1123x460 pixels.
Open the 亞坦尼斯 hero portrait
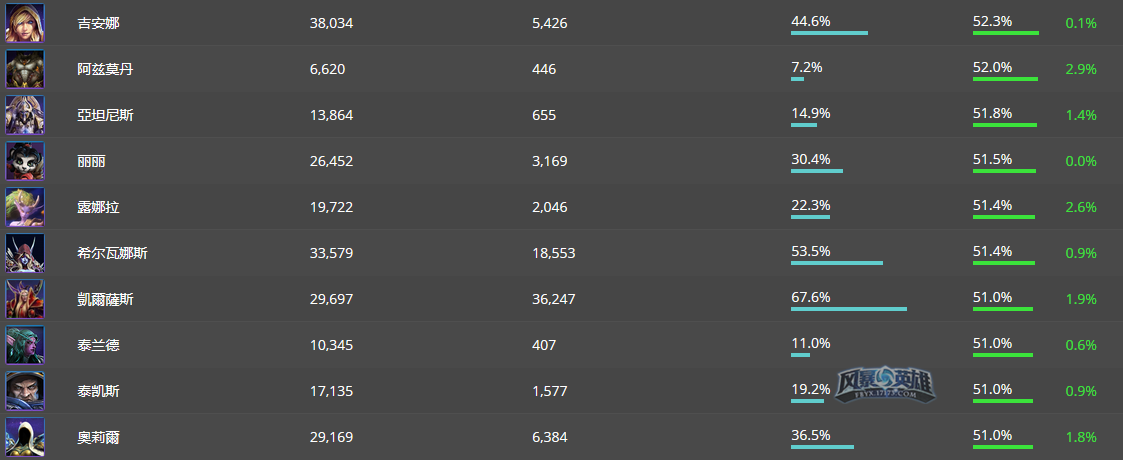(25, 115)
